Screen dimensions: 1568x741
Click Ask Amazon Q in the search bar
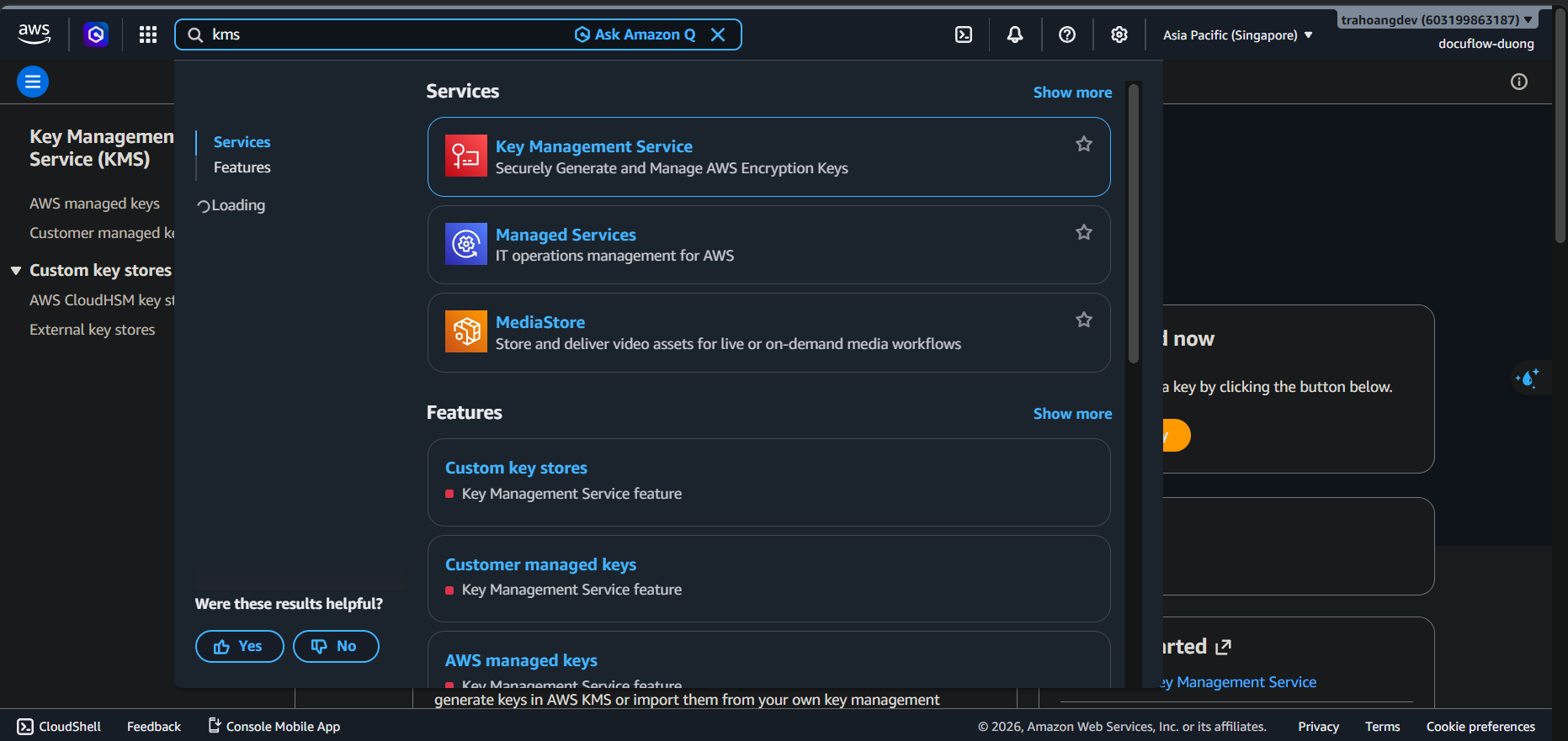click(x=635, y=34)
